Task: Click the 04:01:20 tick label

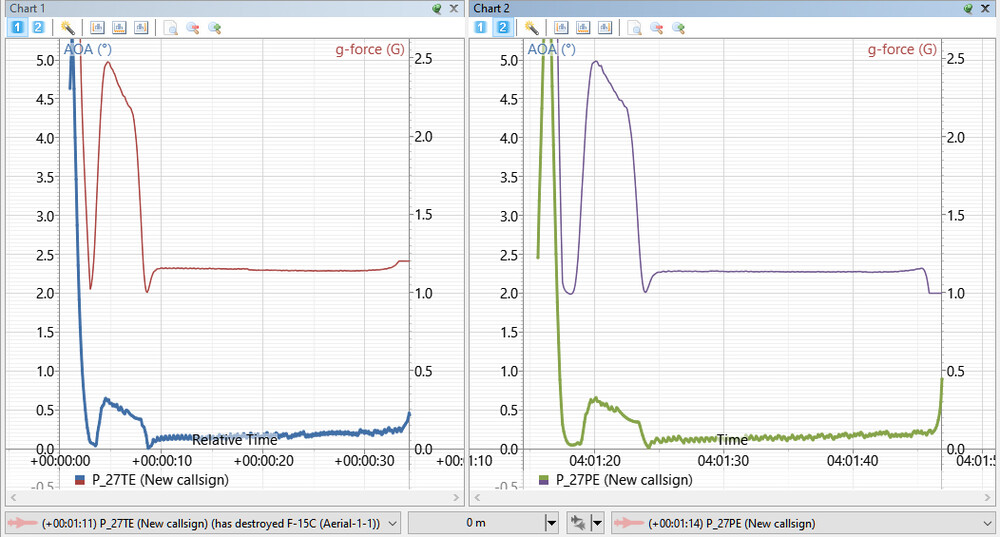Action: tap(595, 460)
